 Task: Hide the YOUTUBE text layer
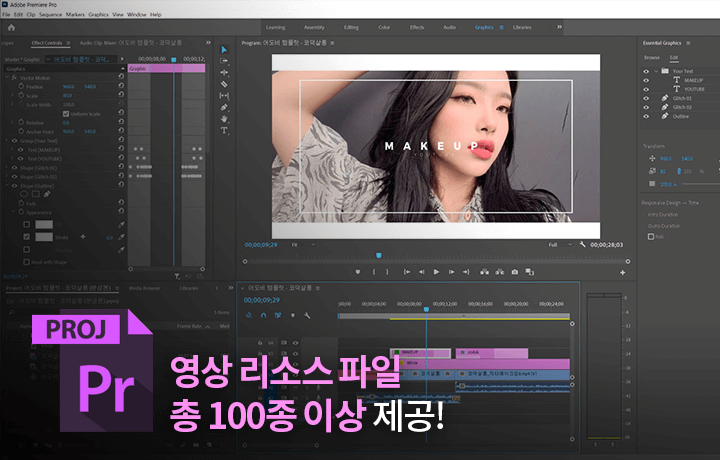point(646,89)
